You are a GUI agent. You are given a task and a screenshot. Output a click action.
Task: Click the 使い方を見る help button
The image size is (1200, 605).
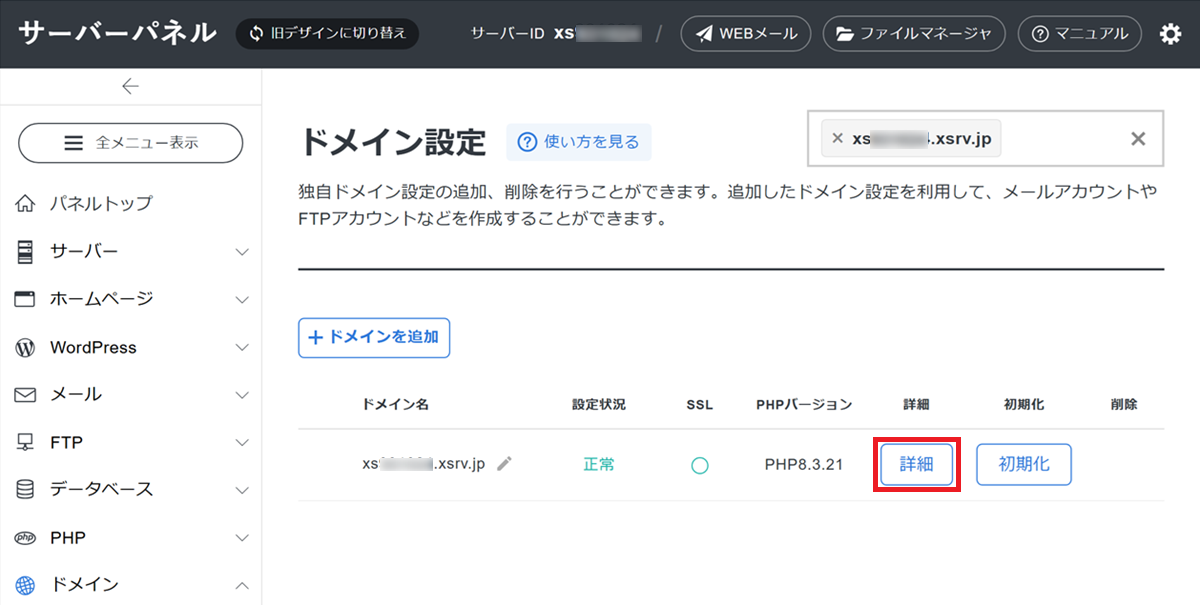click(578, 142)
